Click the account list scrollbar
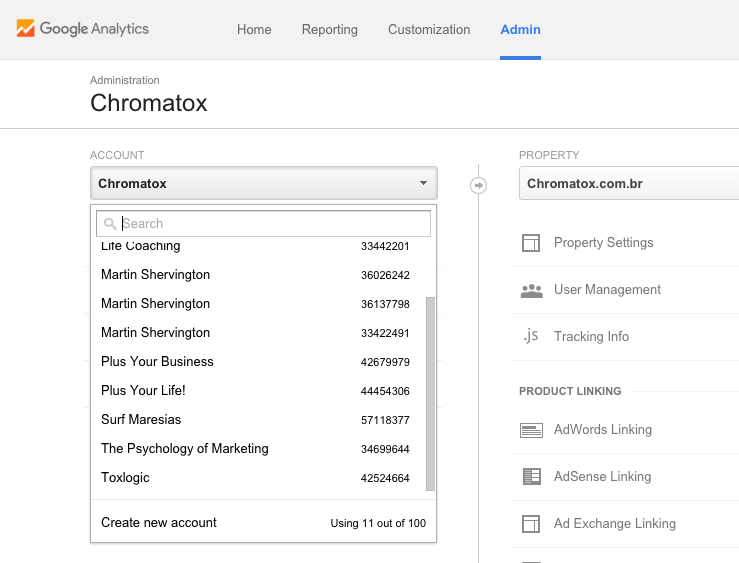 pos(430,394)
